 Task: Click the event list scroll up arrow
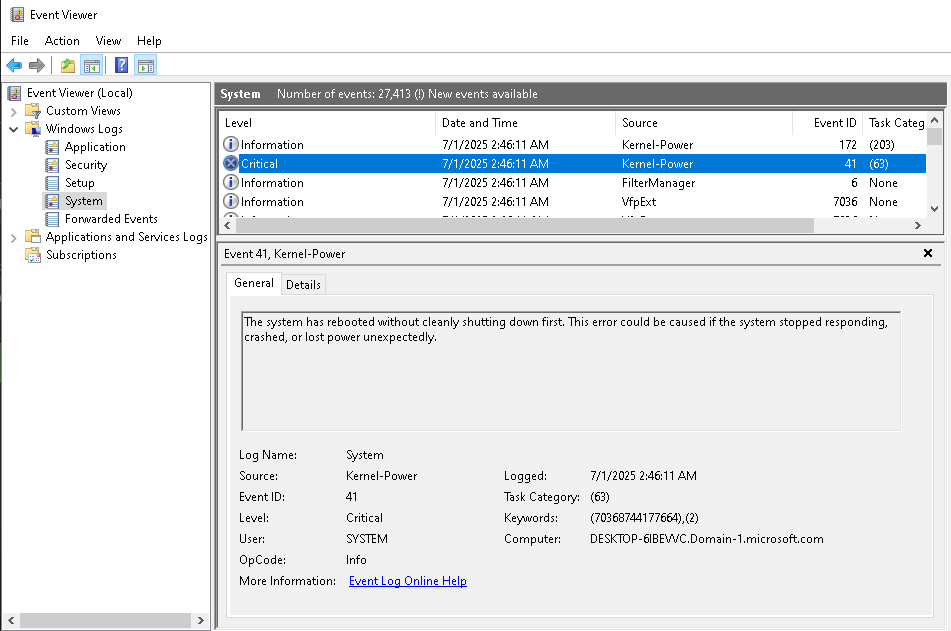(x=935, y=120)
